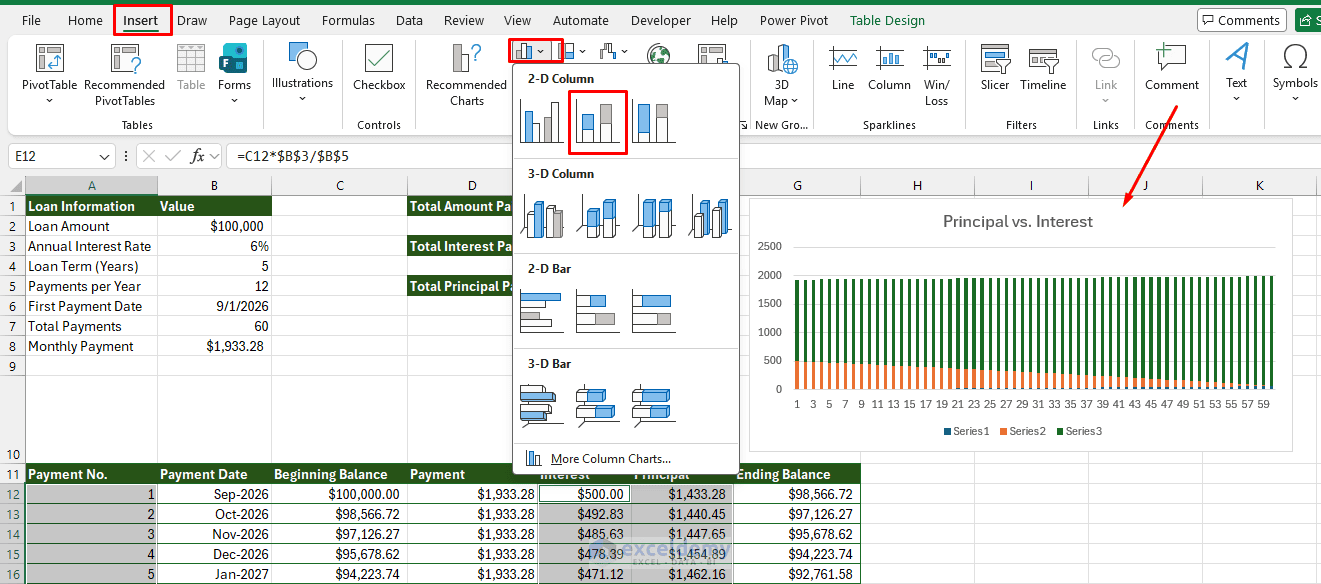
Task: Go to the Table Design tab
Action: point(887,20)
